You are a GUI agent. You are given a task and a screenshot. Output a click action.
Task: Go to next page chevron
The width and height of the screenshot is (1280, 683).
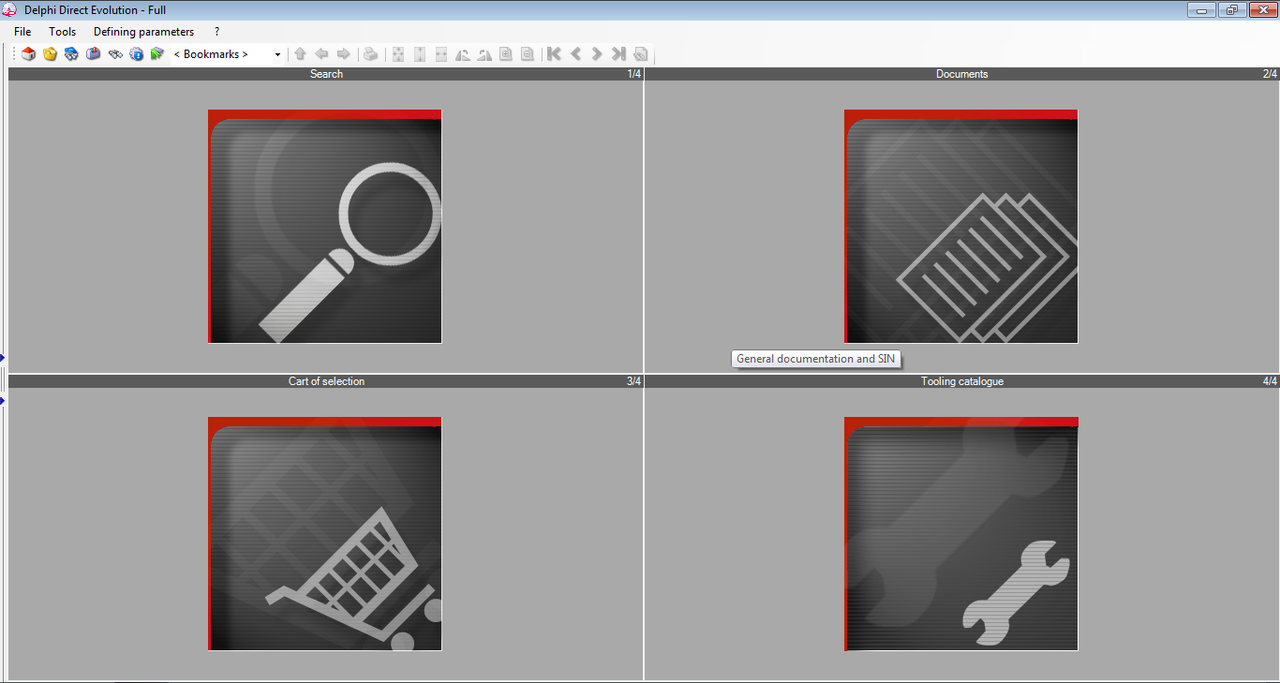[597, 54]
